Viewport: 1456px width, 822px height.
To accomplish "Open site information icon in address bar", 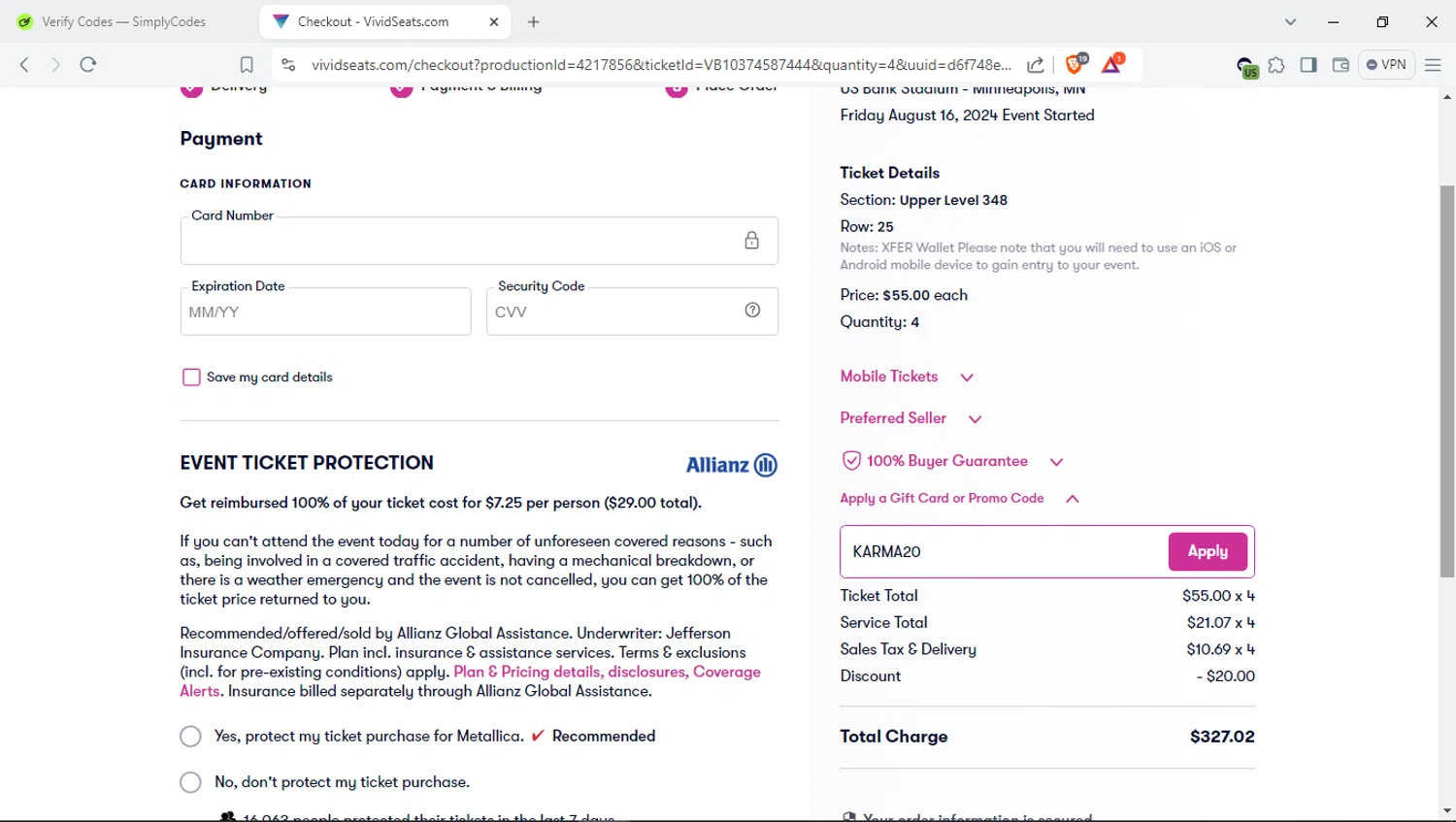I will (x=288, y=65).
